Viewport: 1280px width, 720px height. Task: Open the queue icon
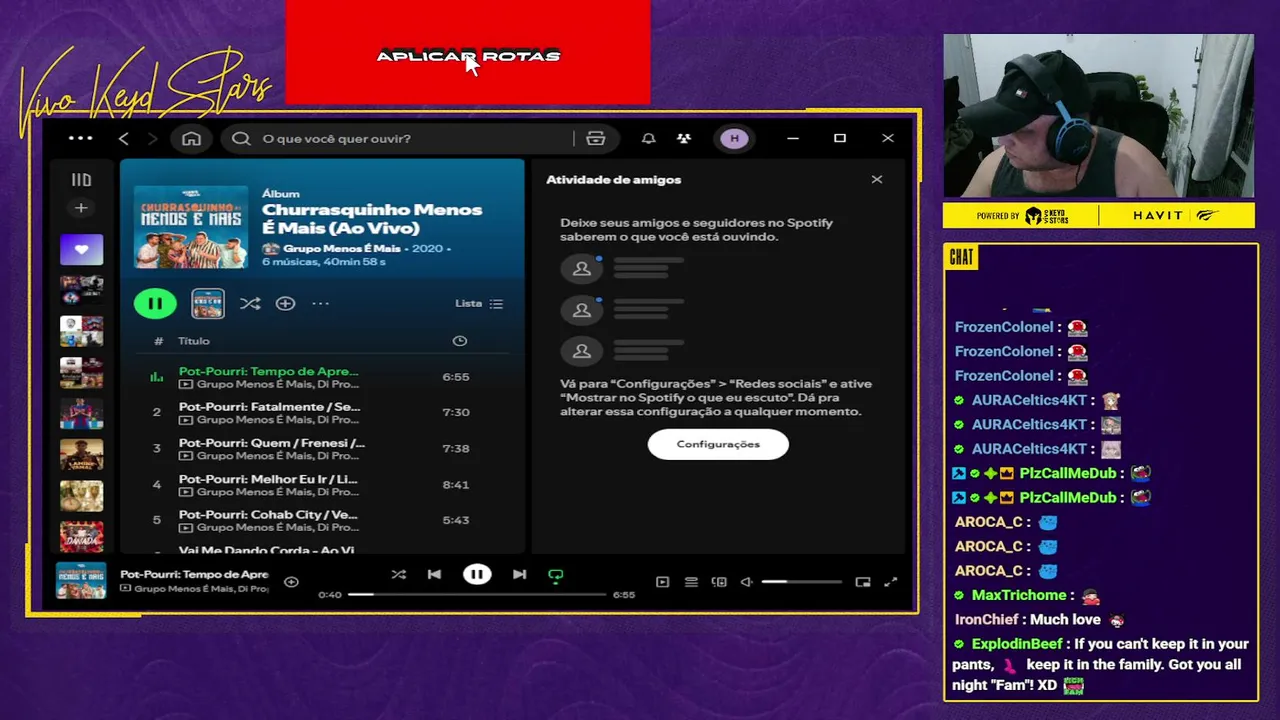[x=691, y=582]
